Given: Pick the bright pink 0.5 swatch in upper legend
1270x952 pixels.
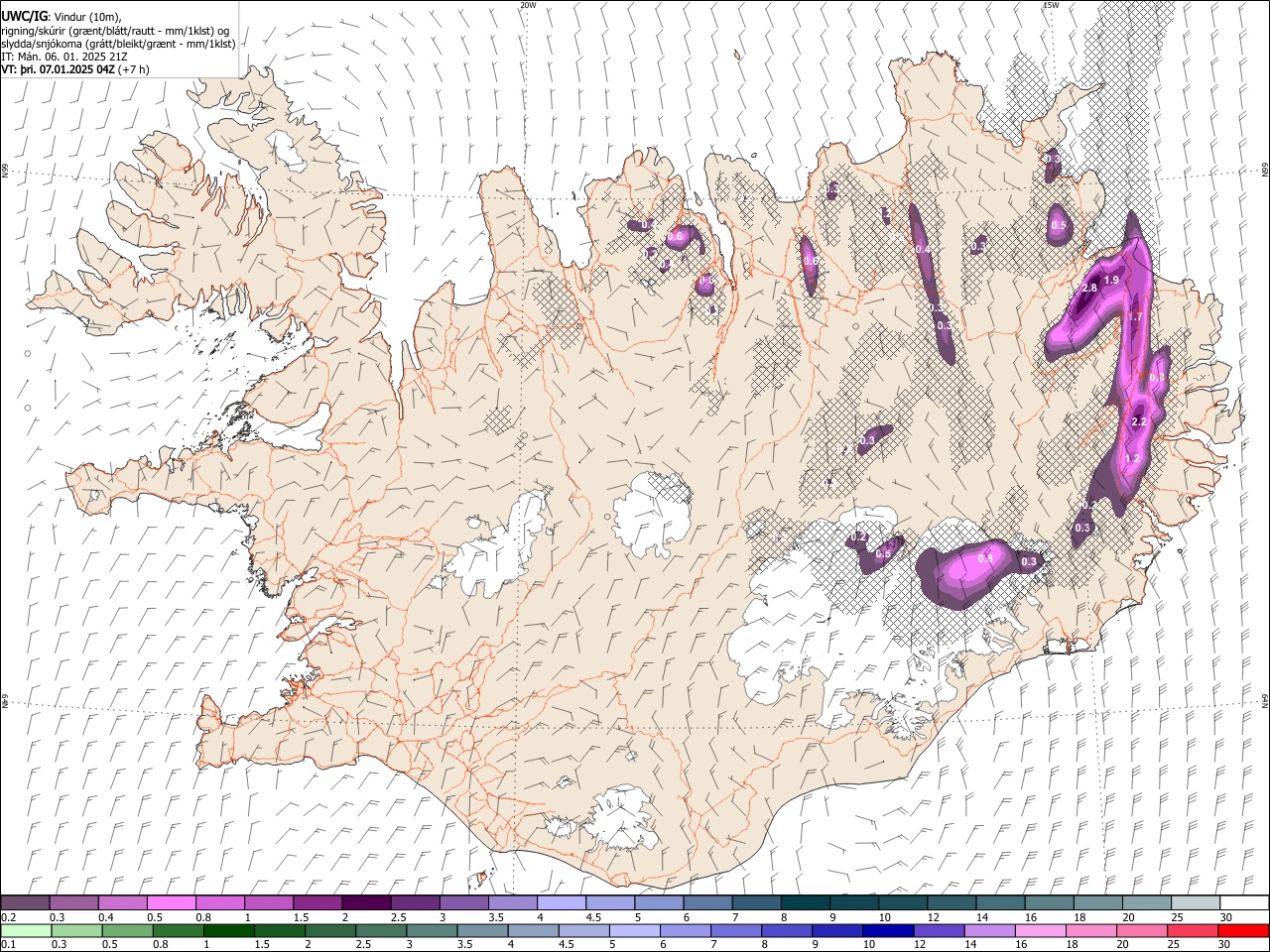Looking at the screenshot, I should pos(172,903).
